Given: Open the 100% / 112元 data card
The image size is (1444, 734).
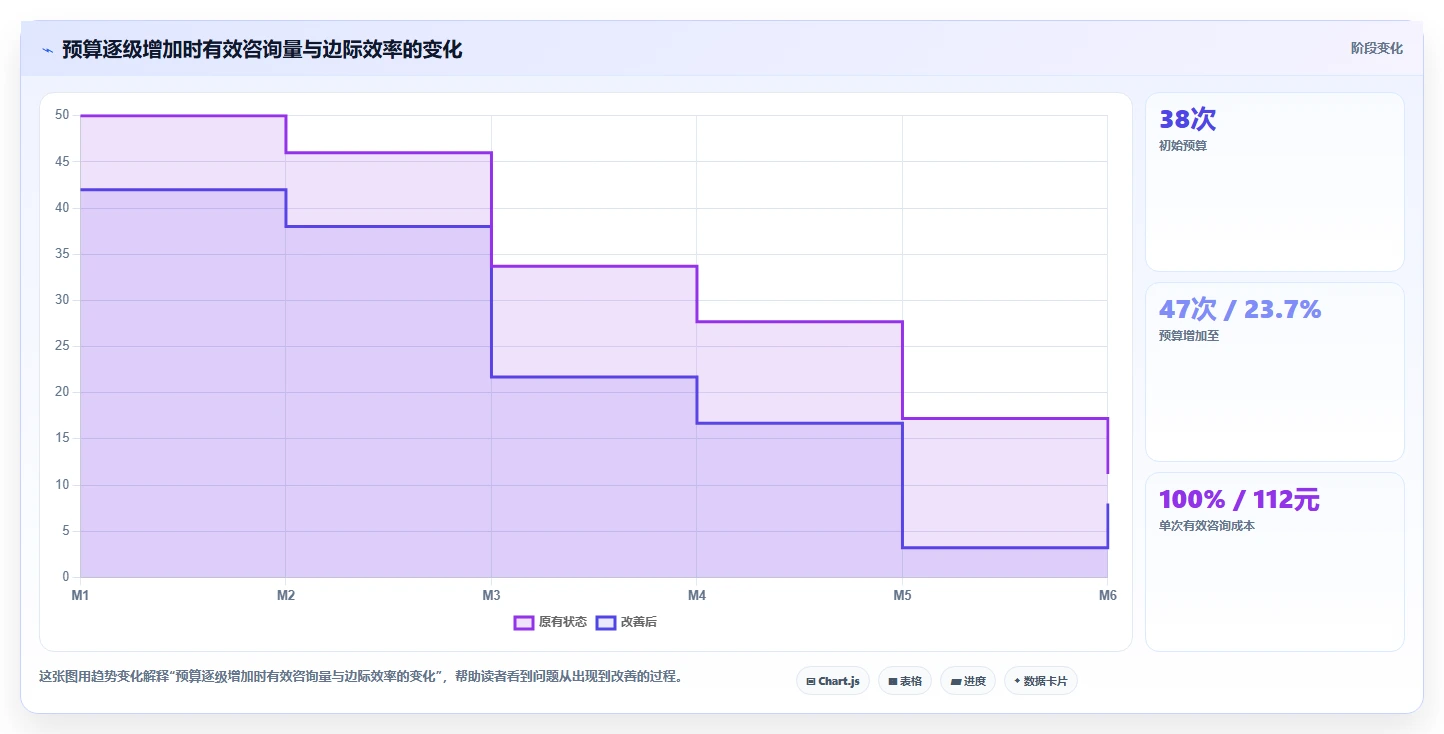Looking at the screenshot, I should pos(1275,562).
